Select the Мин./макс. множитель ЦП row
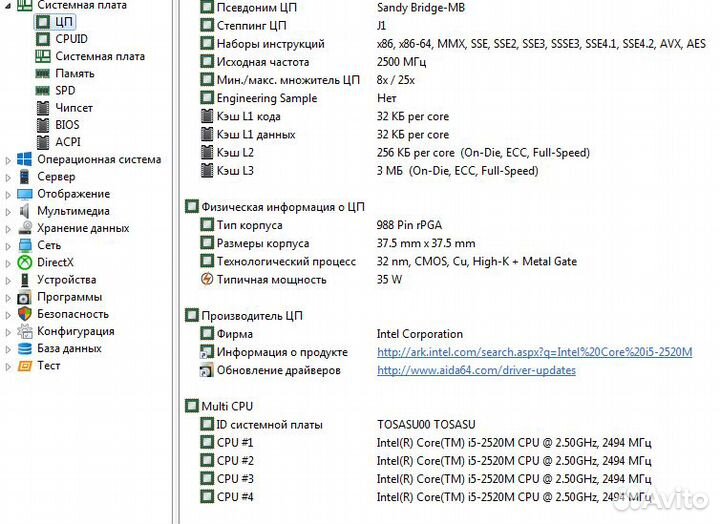Viewport: 720px width, 524px height. click(308, 80)
